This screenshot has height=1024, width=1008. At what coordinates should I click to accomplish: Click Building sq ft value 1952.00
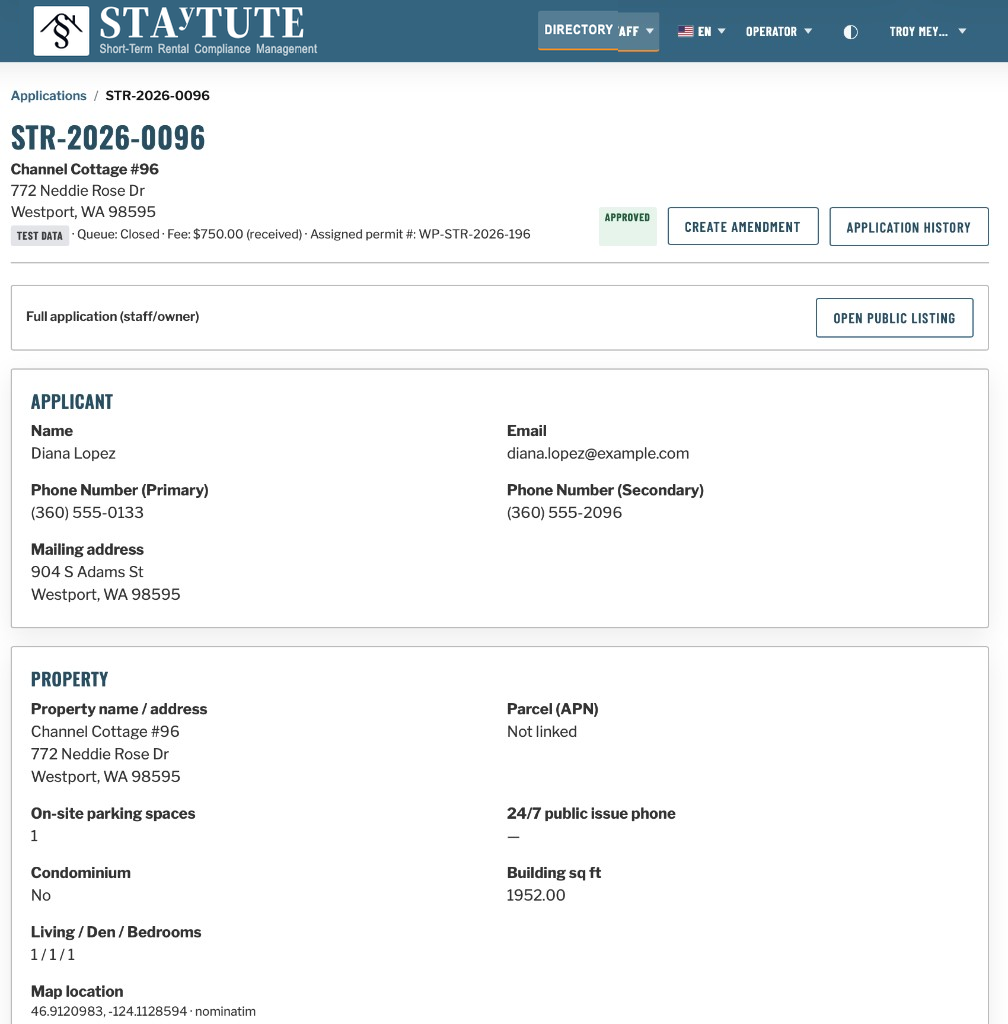(535, 895)
